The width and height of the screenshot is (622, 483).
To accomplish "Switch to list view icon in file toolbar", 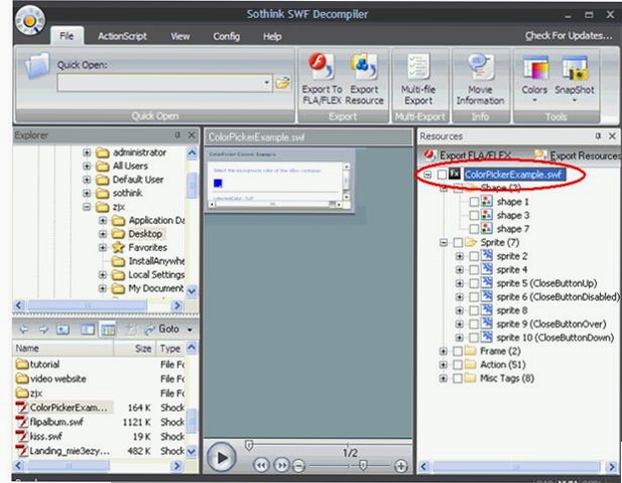I will click(88, 329).
